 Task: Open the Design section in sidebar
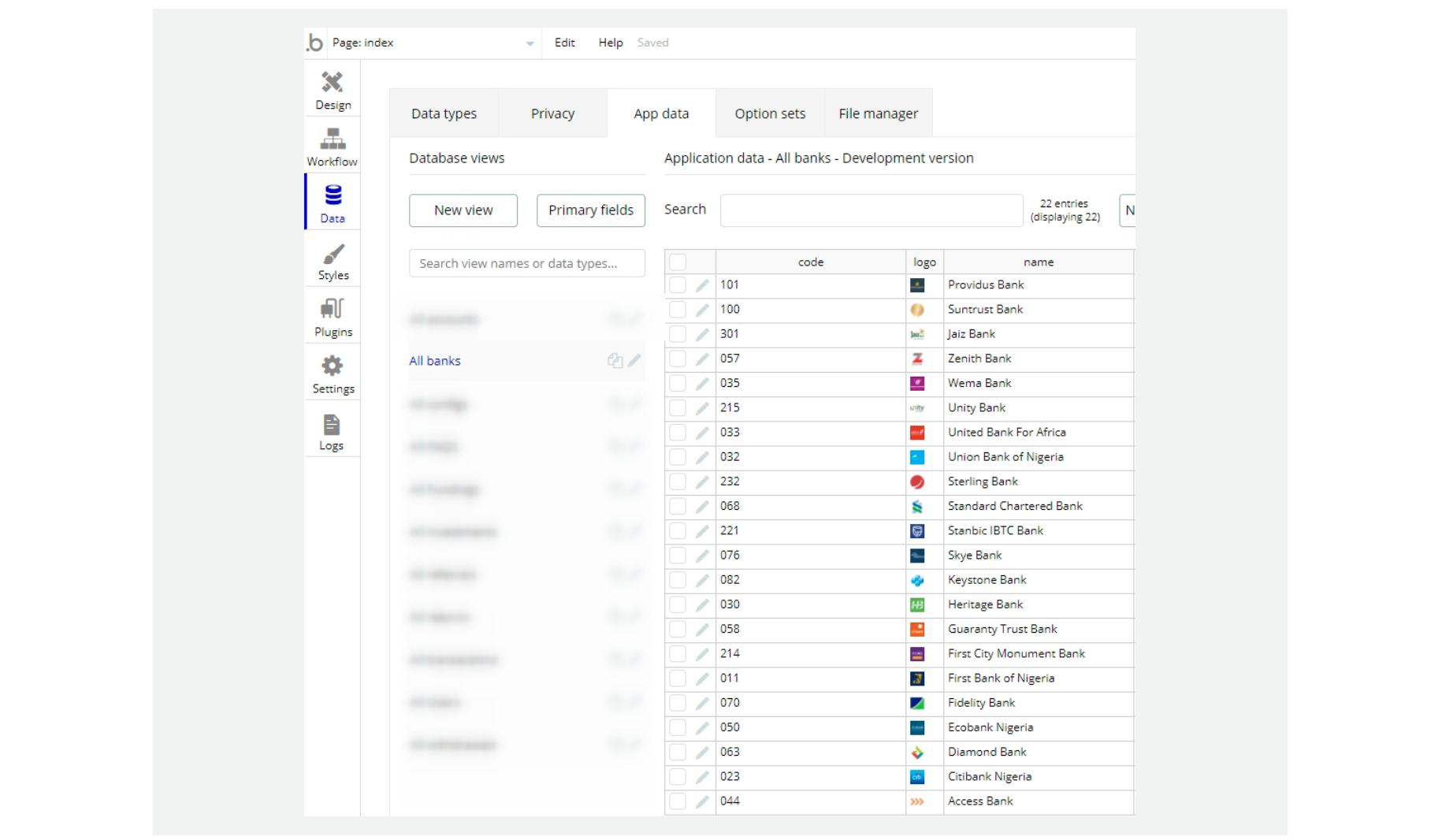click(x=333, y=90)
